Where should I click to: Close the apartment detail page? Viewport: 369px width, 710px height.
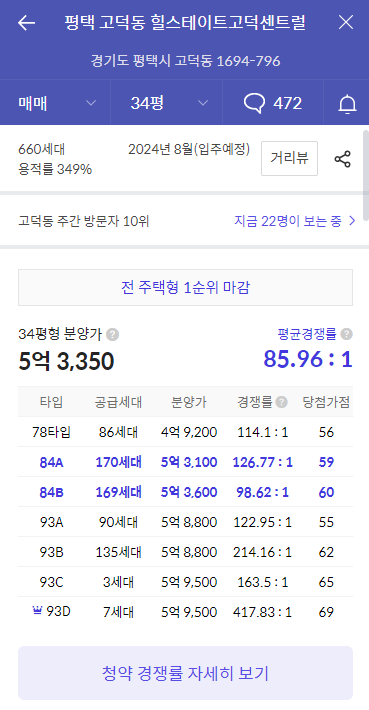[346, 22]
